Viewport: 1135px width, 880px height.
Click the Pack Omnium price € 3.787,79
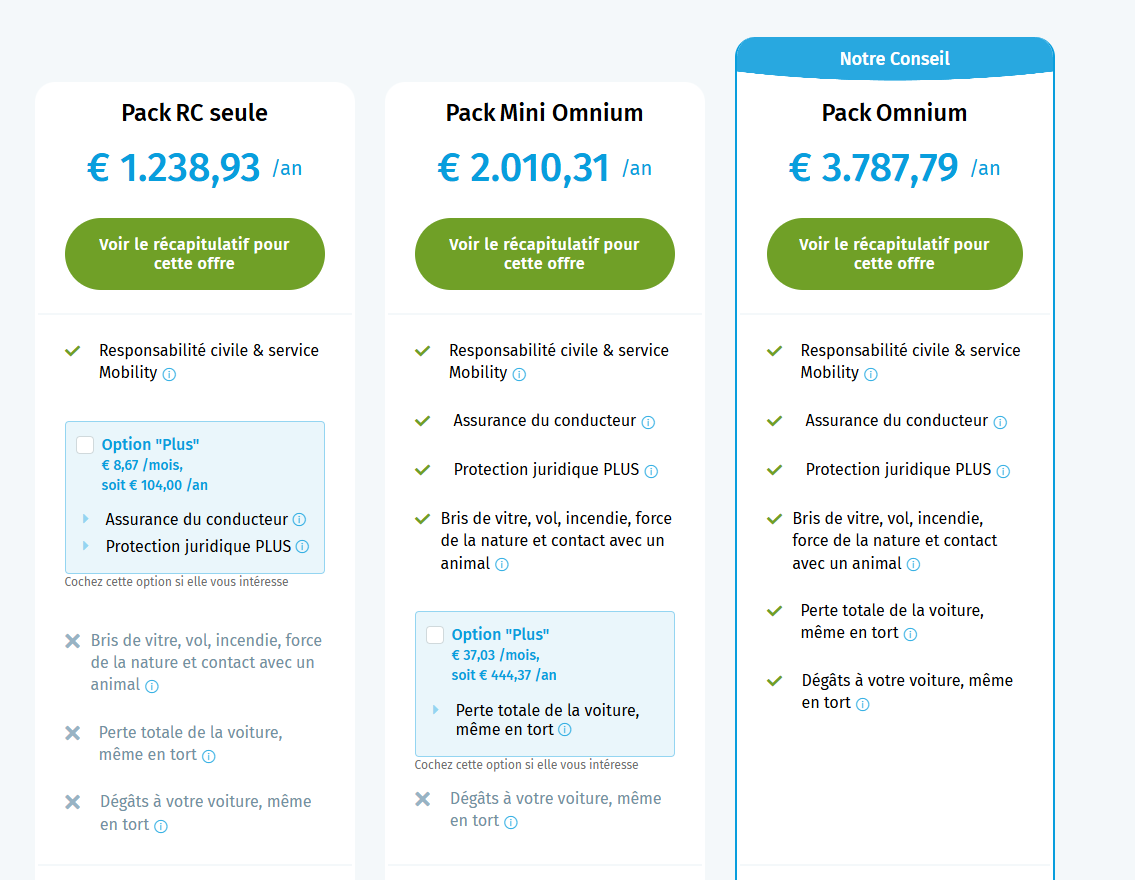coord(874,168)
